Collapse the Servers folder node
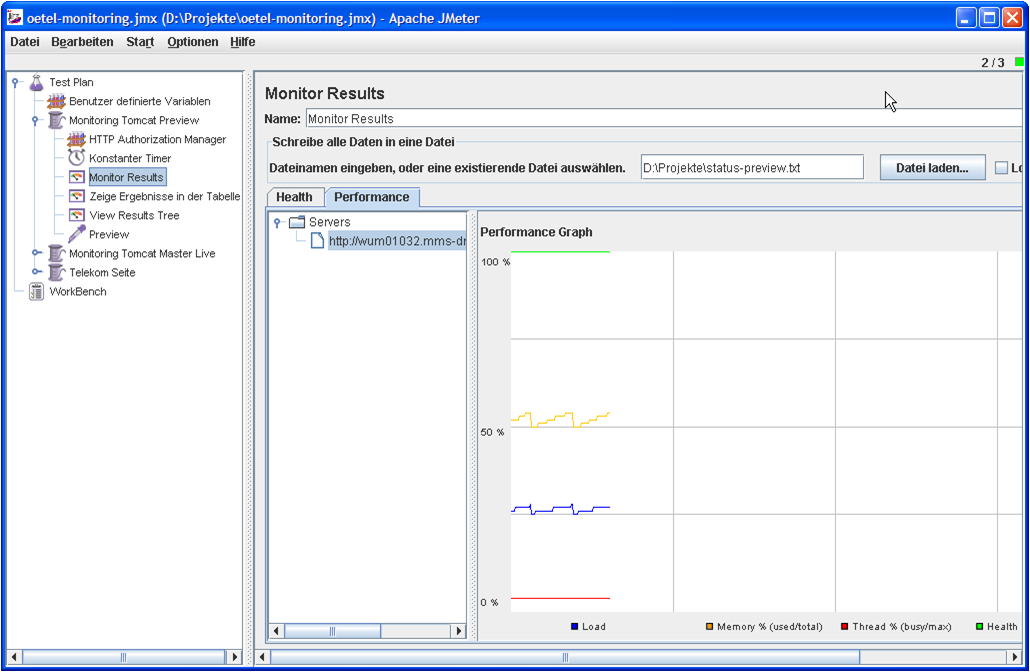The width and height of the screenshot is (1030, 672). click(x=277, y=222)
